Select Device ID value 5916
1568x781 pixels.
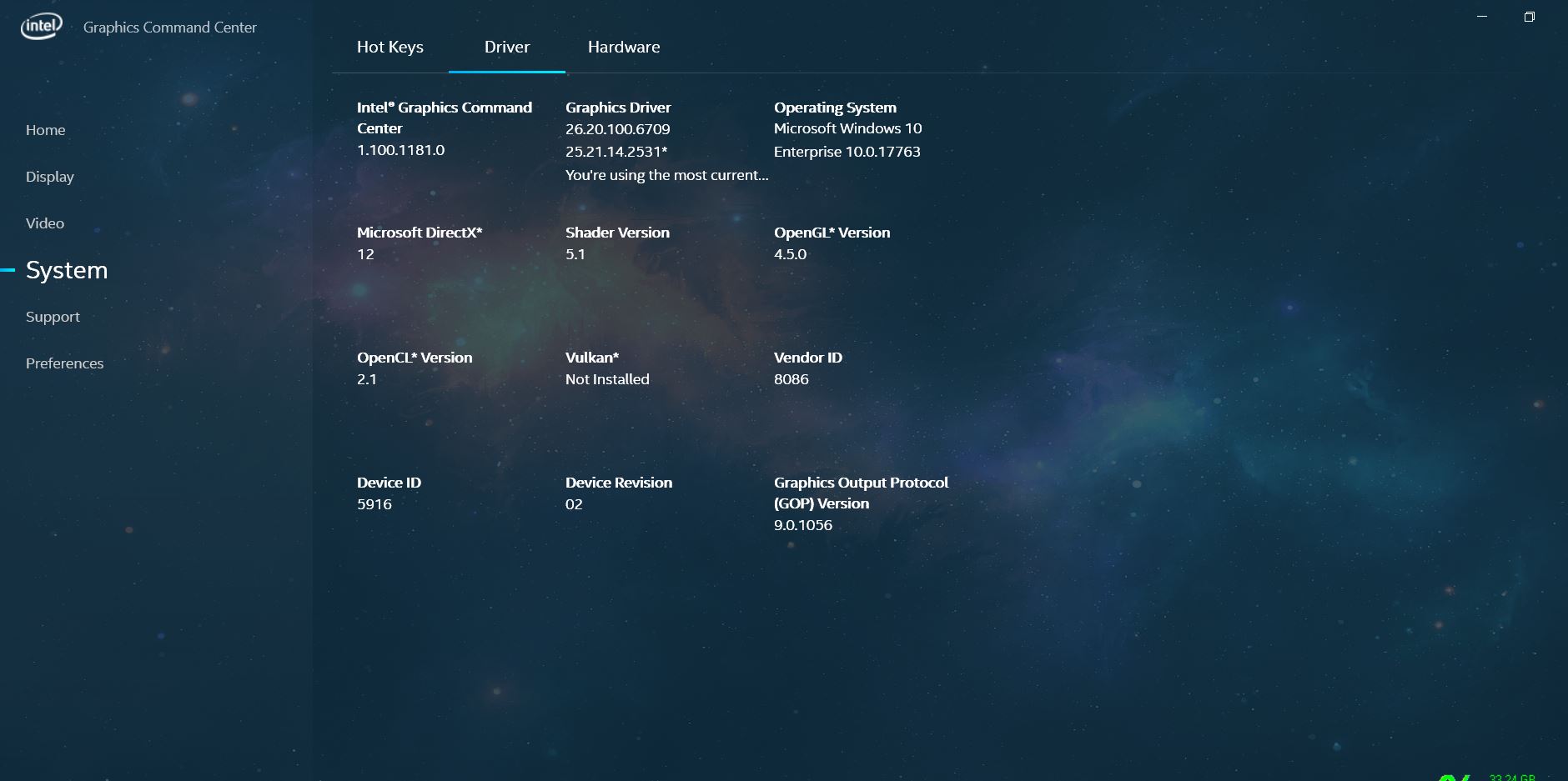374,504
